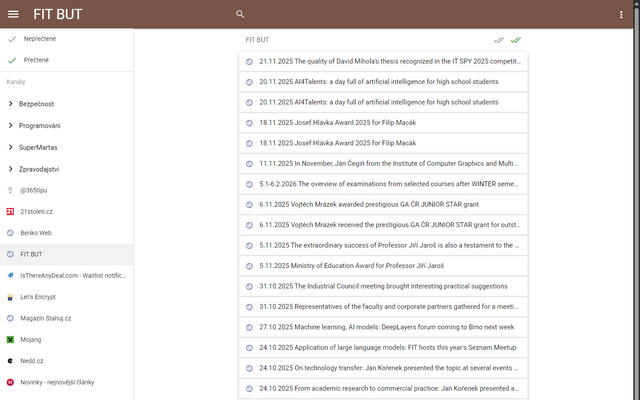
Task: Open the @365tipu channel
Action: tap(67, 190)
